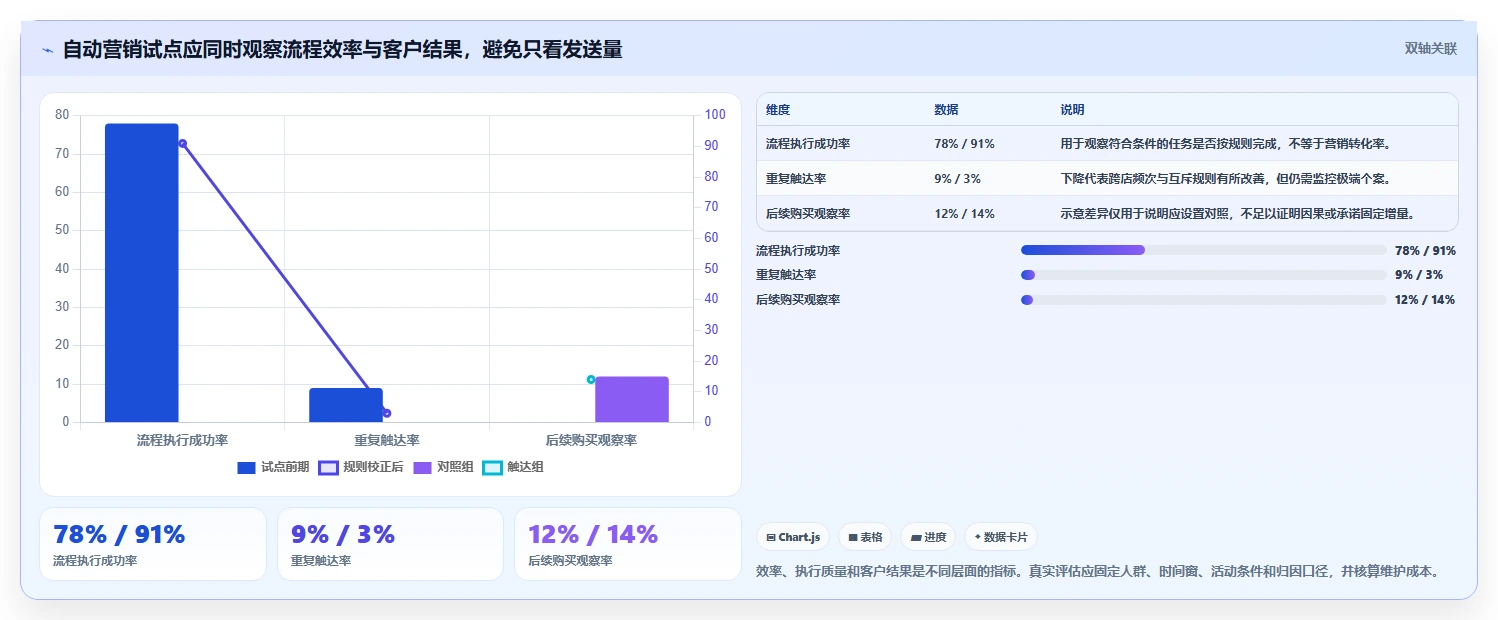Click the line point above the 流程执行成功率 bar
The width and height of the screenshot is (1498, 620).
tap(182, 143)
